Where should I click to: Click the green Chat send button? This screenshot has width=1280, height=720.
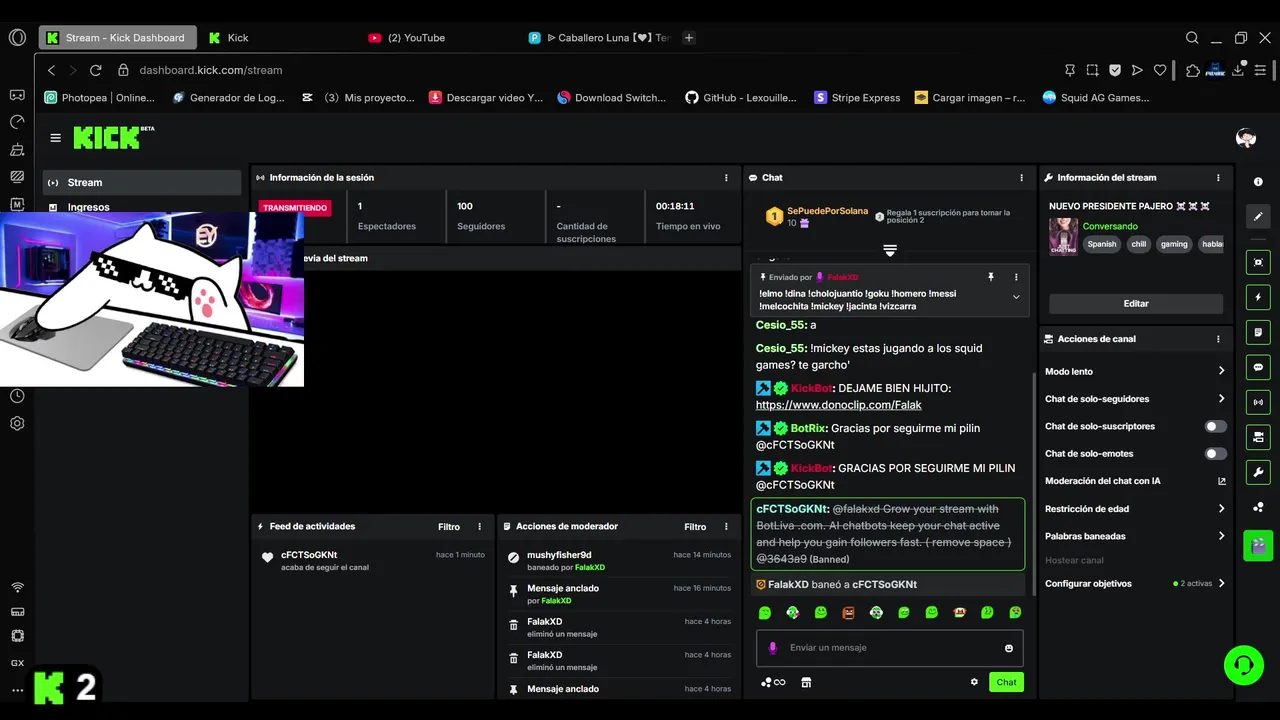(x=1006, y=682)
